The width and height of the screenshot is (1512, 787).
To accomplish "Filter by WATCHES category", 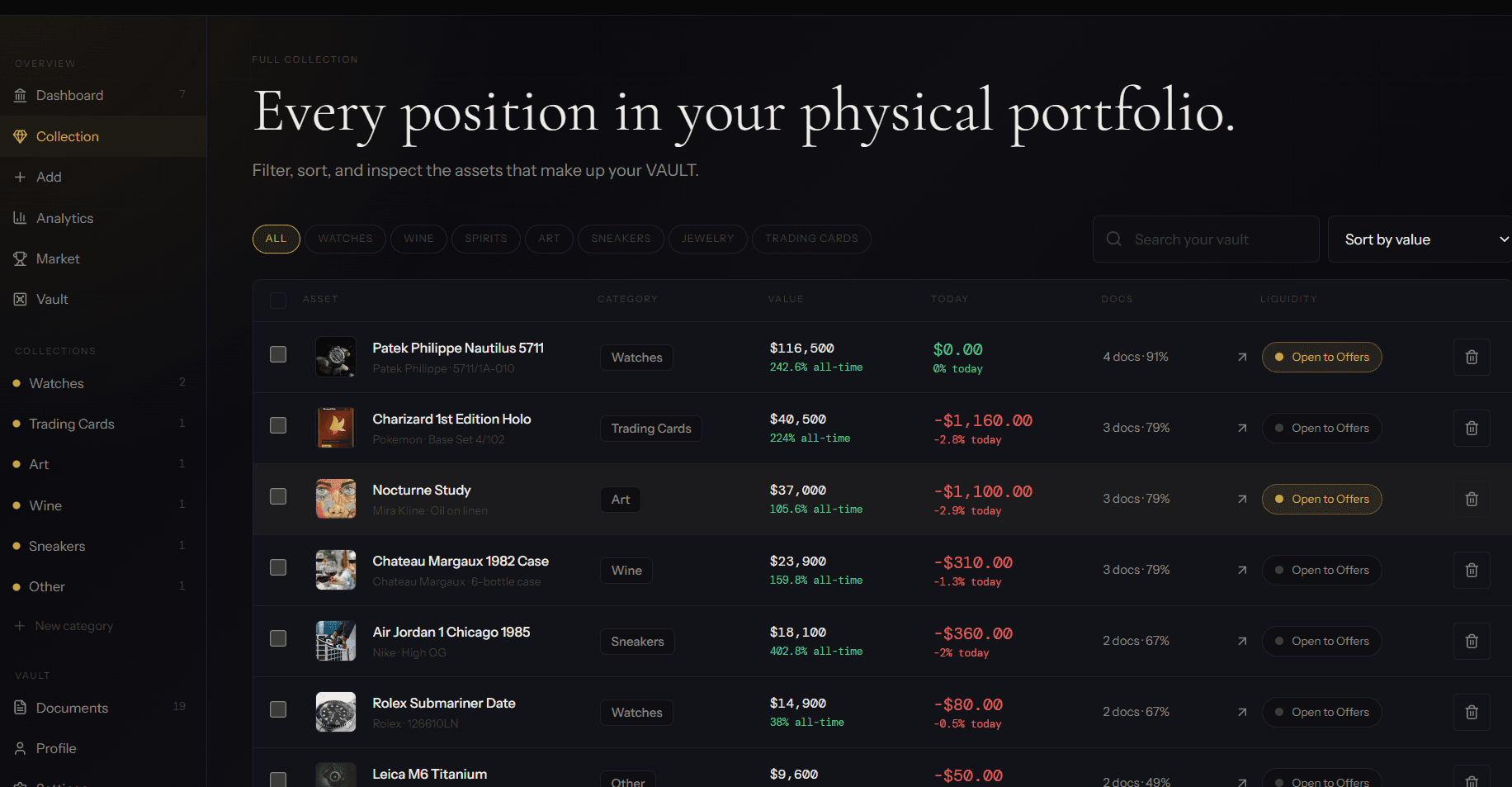I will 345,239.
